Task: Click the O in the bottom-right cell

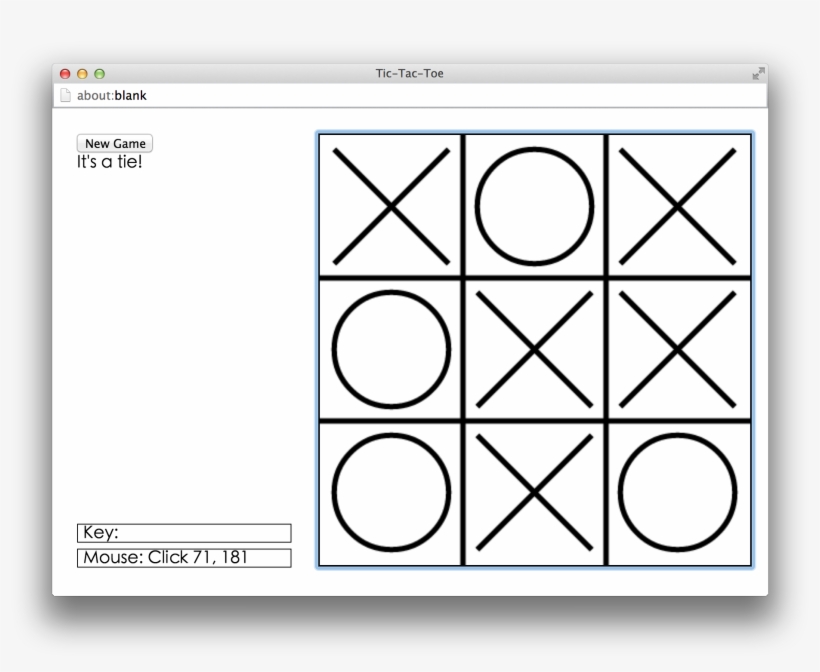Action: click(x=676, y=494)
